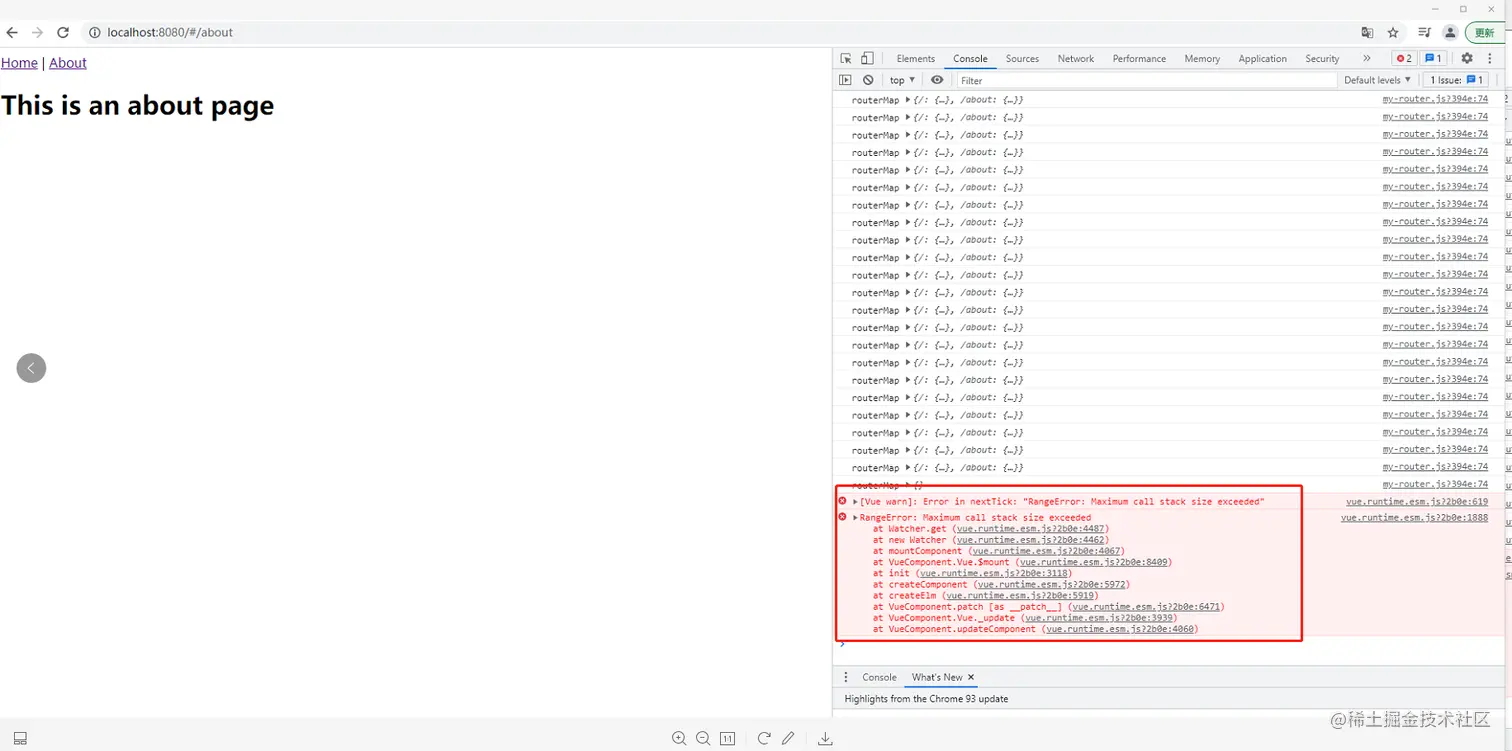The height and width of the screenshot is (751, 1512).
Task: Open the Memory tab
Action: click(1202, 58)
